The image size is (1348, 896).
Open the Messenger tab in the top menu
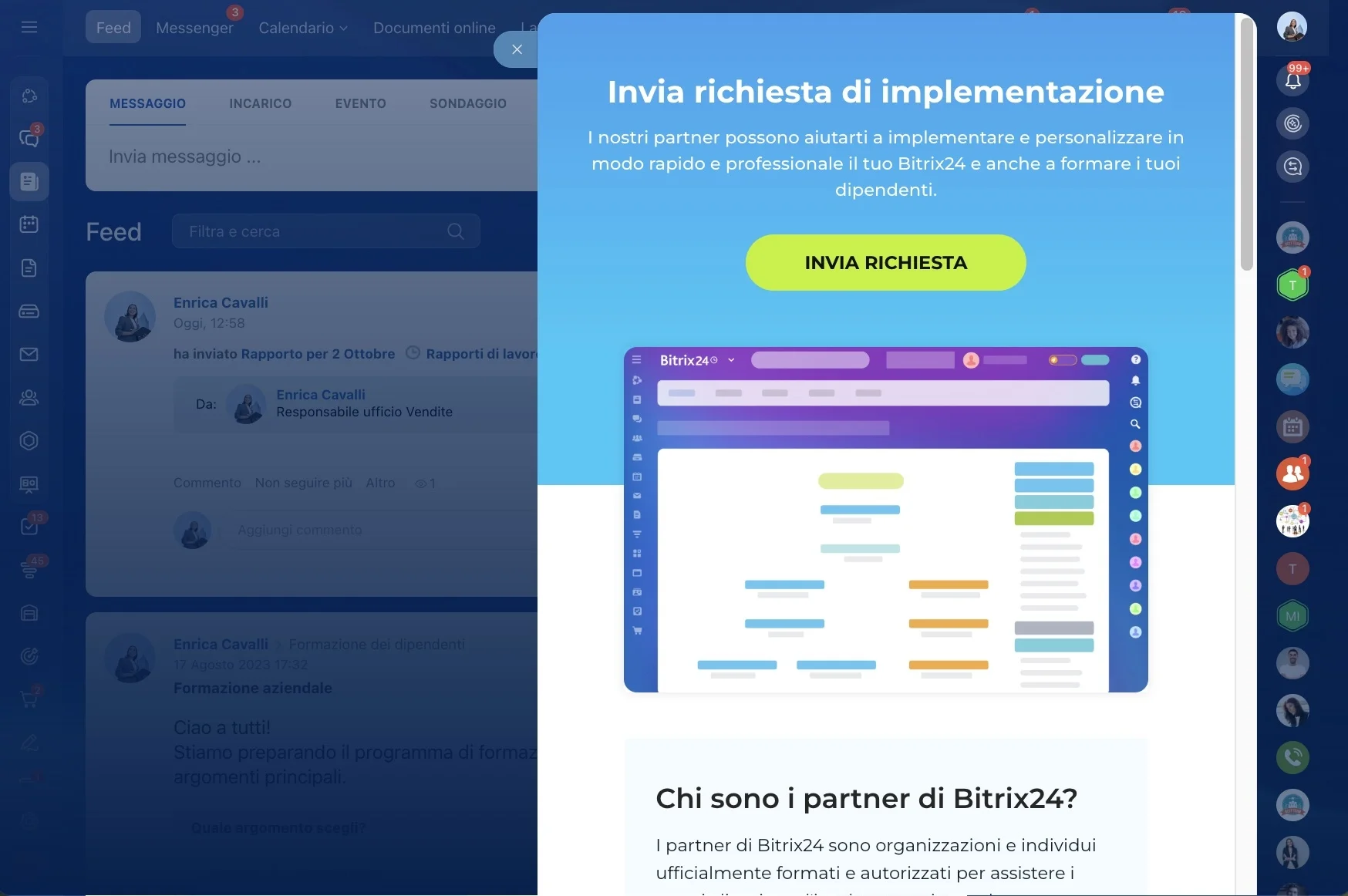194,28
